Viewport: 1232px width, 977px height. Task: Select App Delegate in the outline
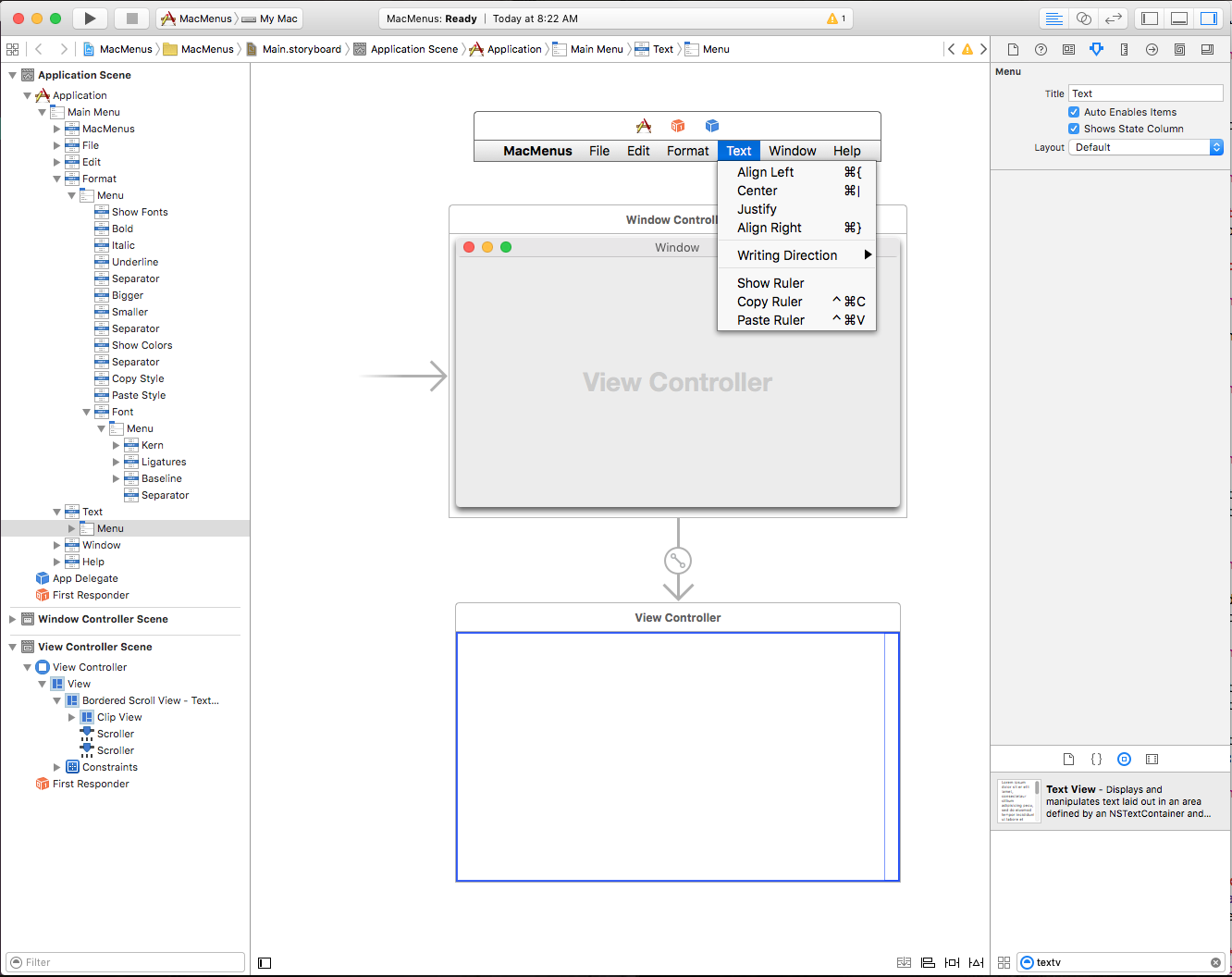click(x=85, y=578)
